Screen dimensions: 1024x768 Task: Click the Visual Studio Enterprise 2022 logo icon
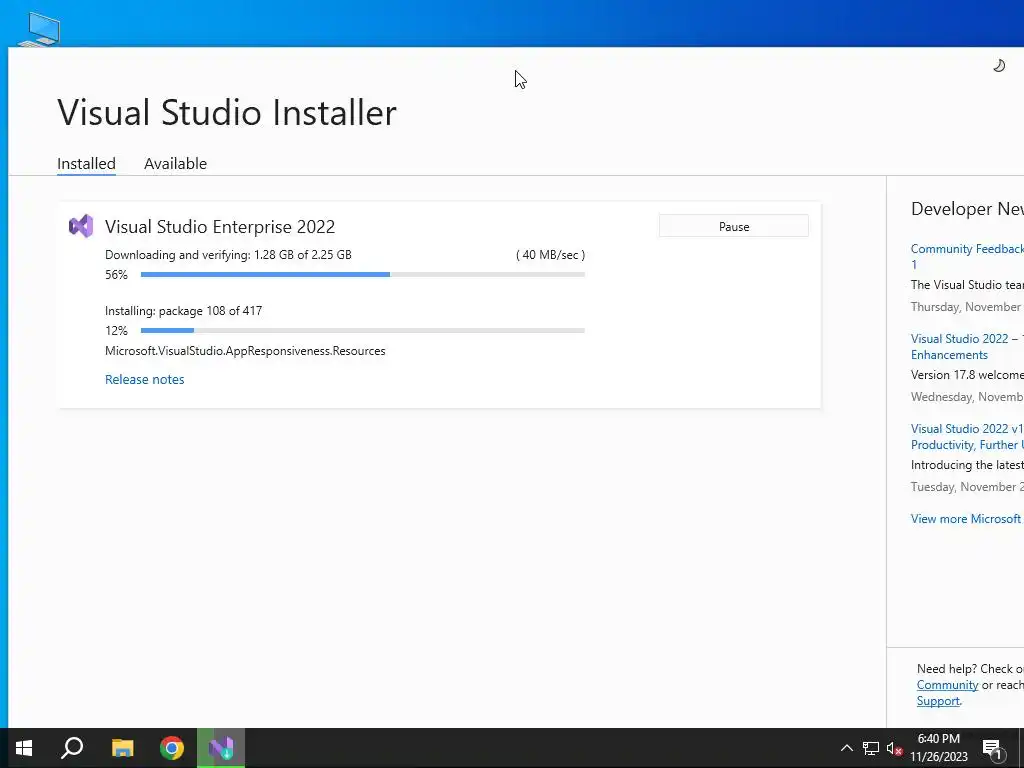(81, 227)
